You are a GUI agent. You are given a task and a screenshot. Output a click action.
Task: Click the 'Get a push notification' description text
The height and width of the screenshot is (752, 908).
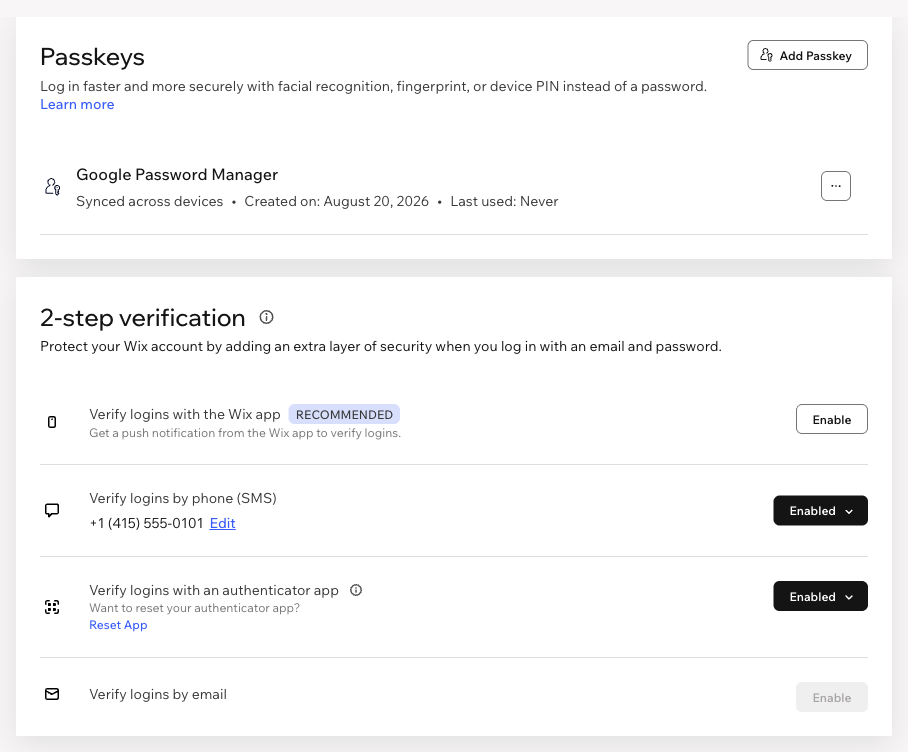click(245, 433)
